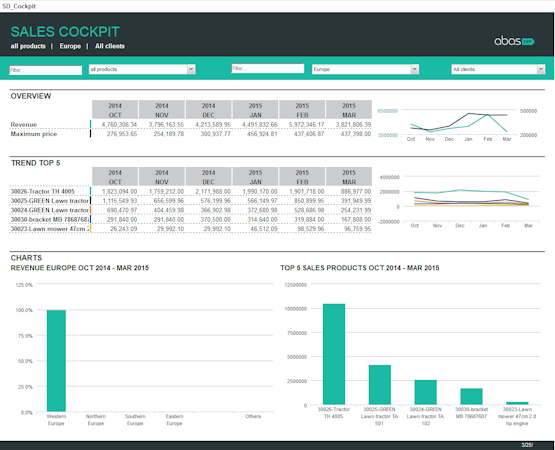
Task: Click TOP 5 SALES PRODUCTS chart title
Action: tap(360, 268)
